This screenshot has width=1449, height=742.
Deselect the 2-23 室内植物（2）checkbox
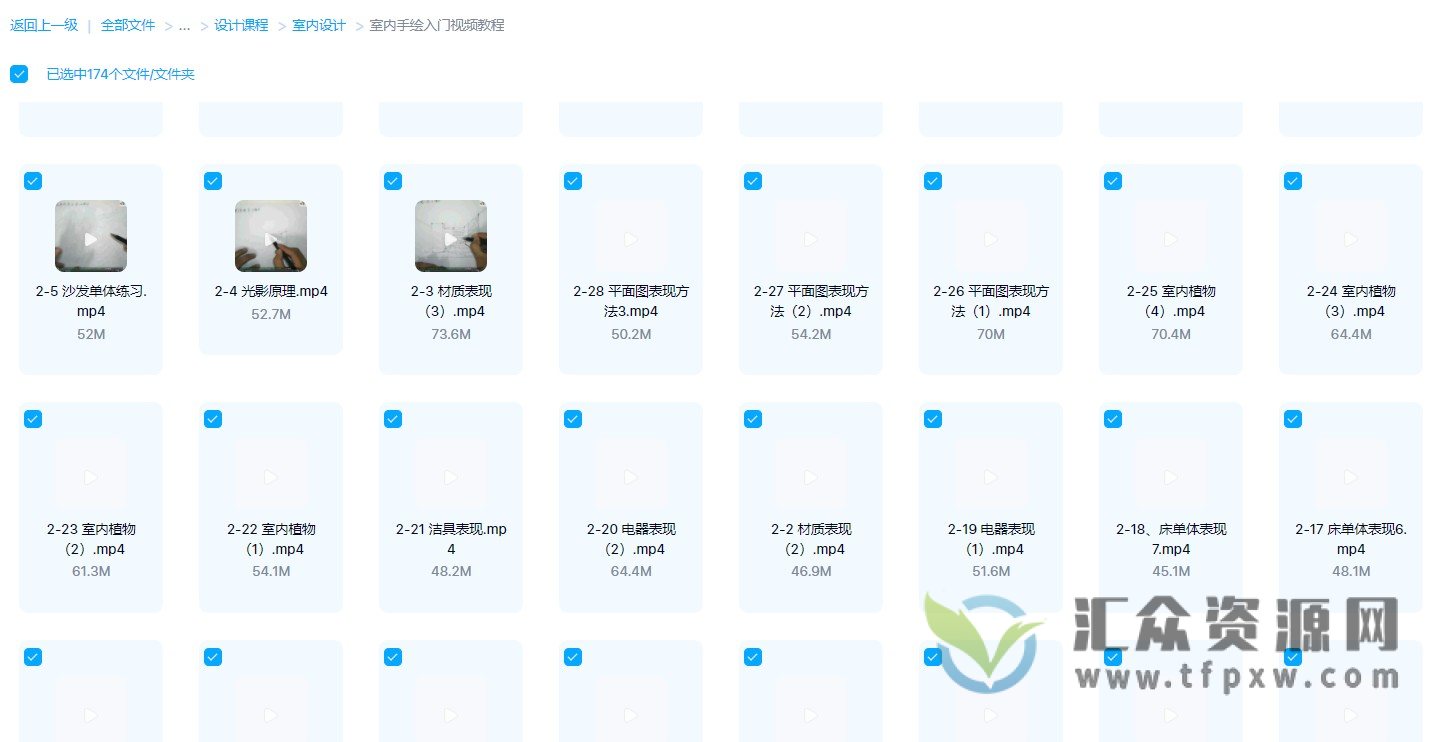pos(33,419)
